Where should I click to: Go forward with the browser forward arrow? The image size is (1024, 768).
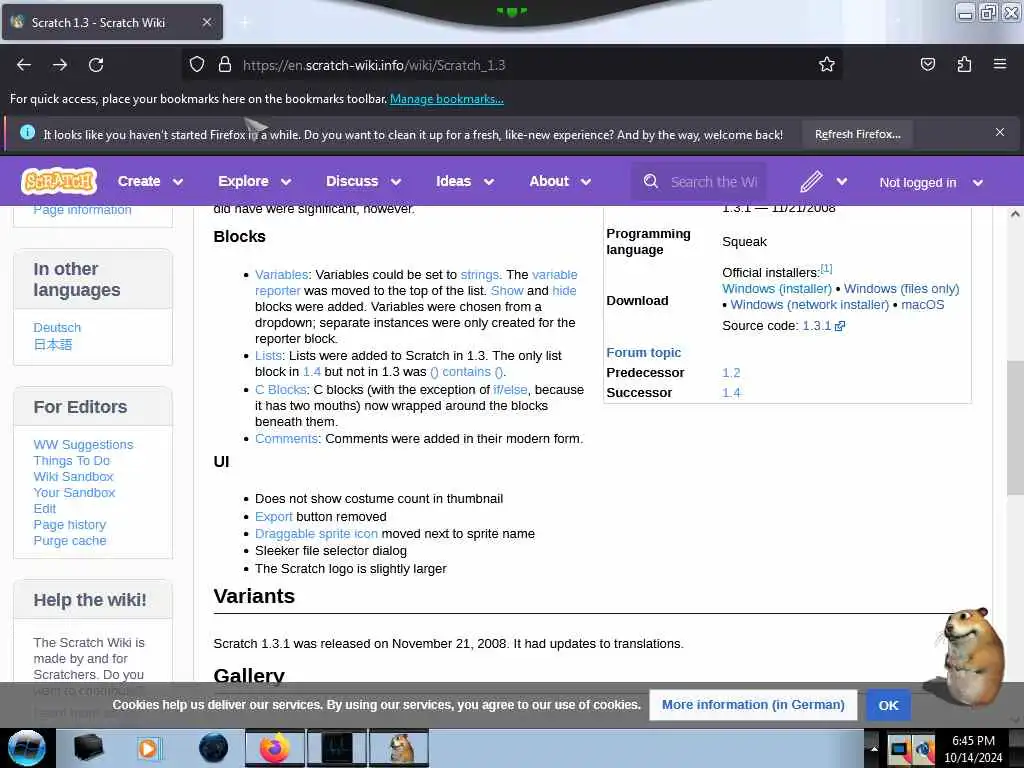60,65
